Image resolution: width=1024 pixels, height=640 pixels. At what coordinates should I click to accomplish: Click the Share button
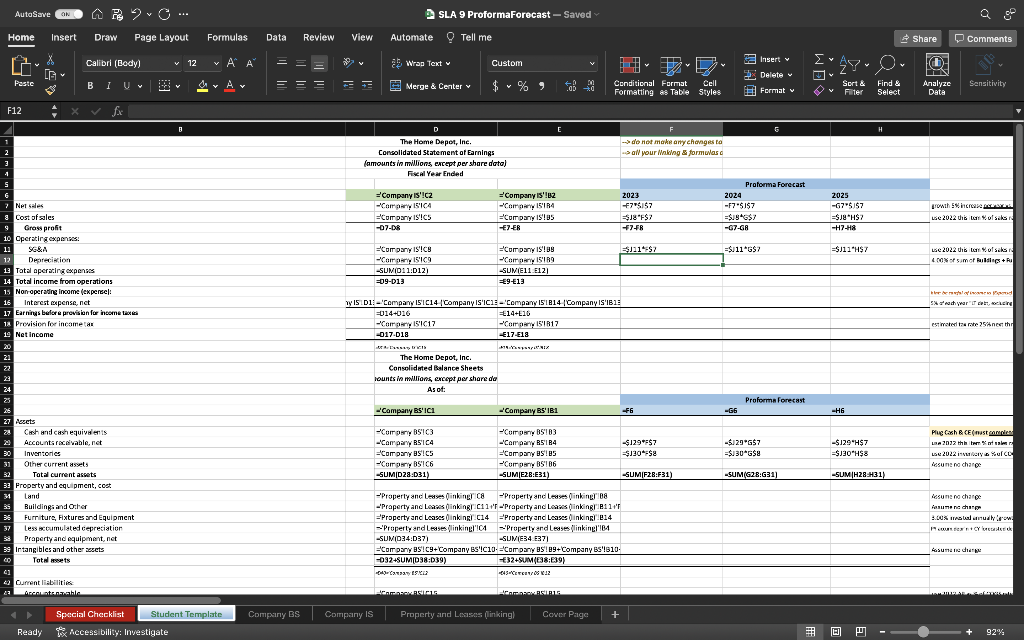[918, 39]
